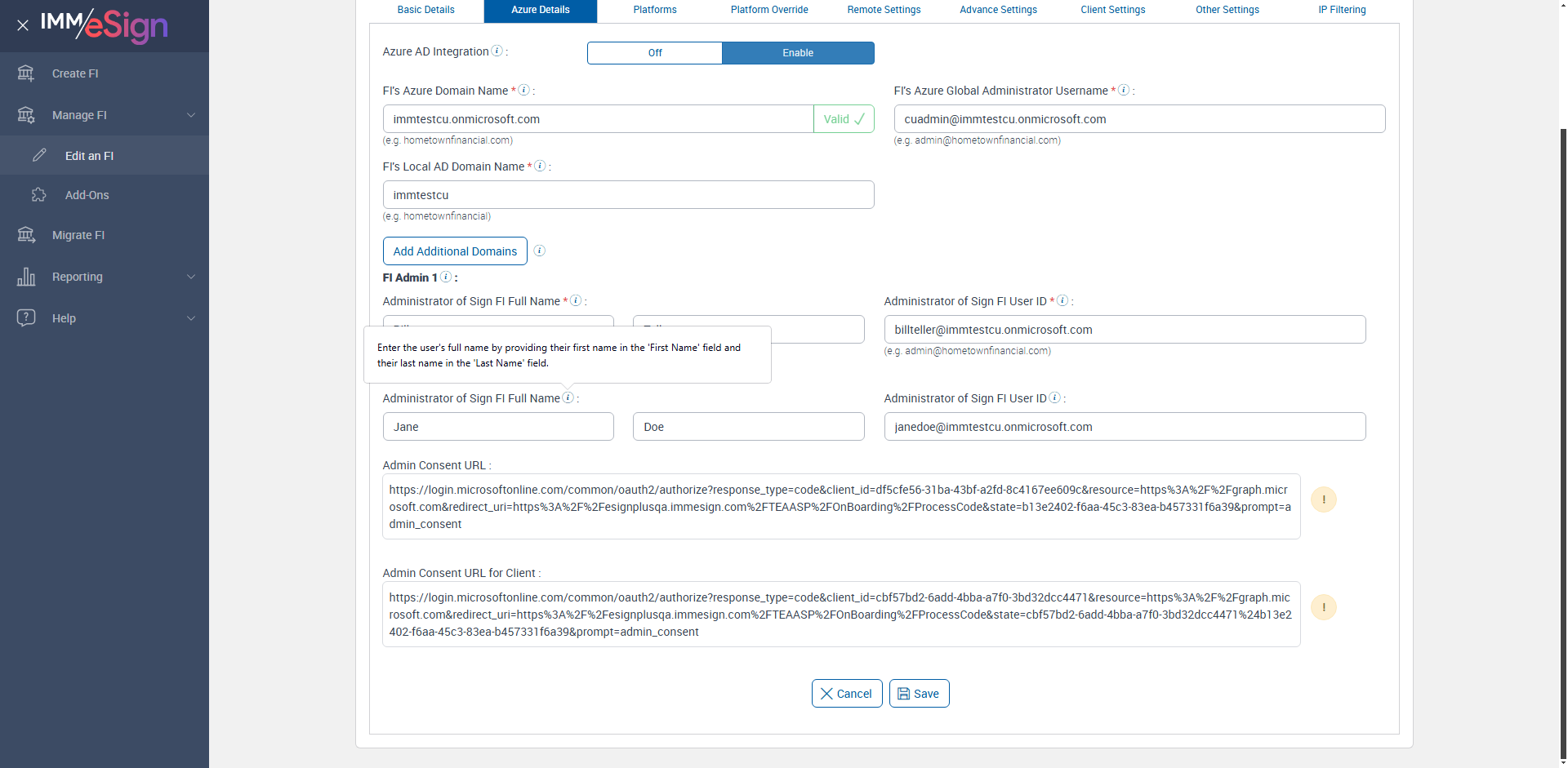Click the IMM eSign logo
This screenshot has width=1568, height=768.
pos(105,25)
